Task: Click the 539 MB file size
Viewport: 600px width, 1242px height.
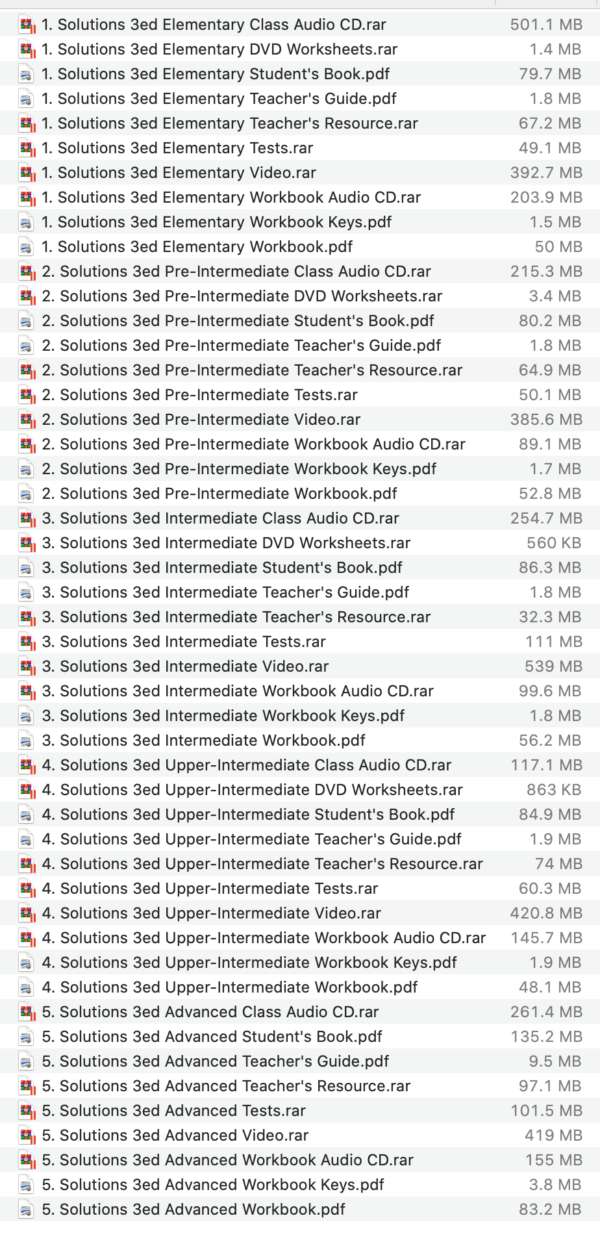Action: pyautogui.click(x=553, y=666)
